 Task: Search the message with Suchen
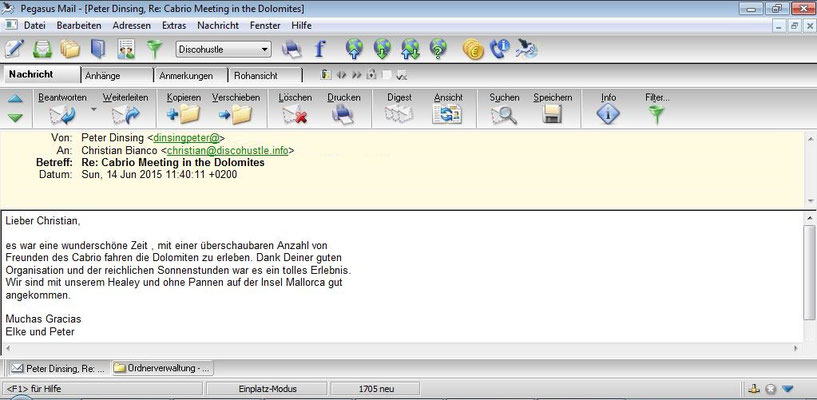point(504,109)
